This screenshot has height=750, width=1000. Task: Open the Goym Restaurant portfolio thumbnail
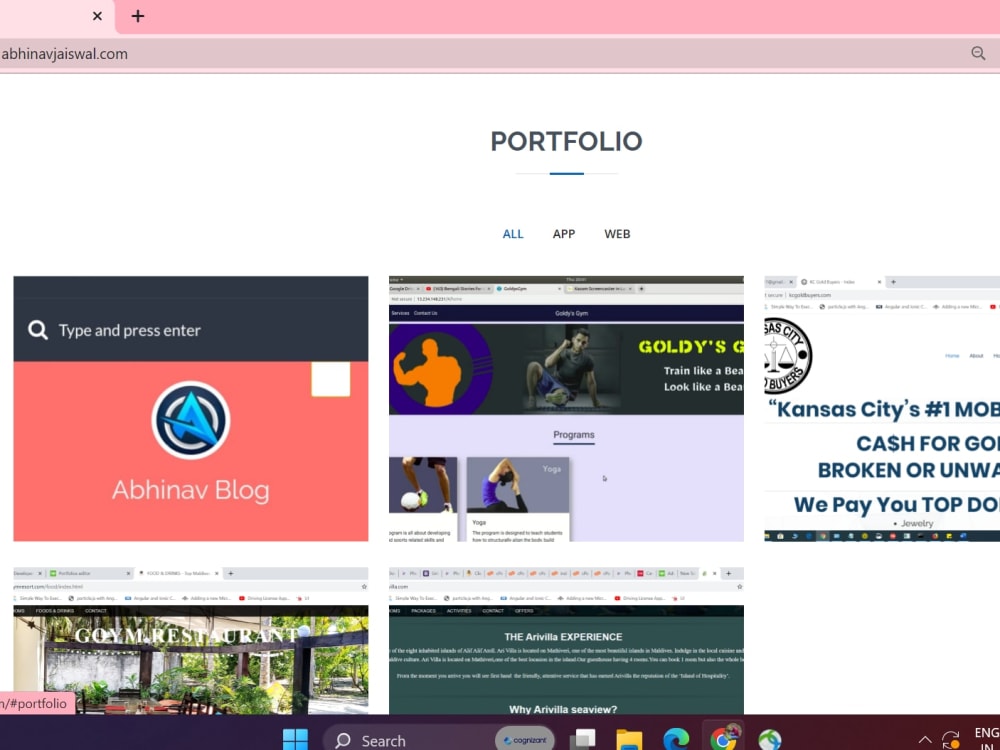(191, 640)
